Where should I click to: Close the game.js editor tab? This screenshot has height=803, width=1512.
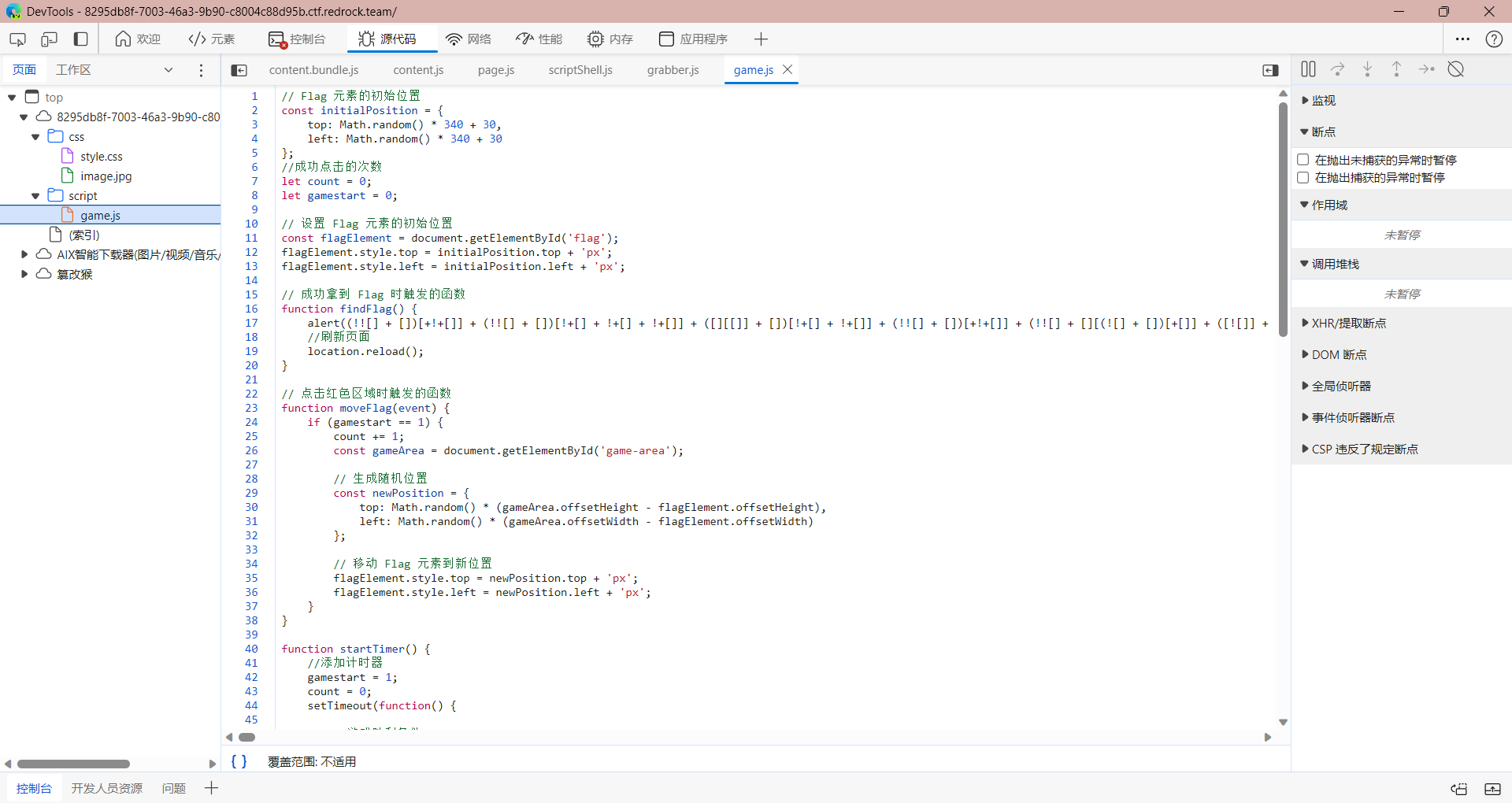787,69
